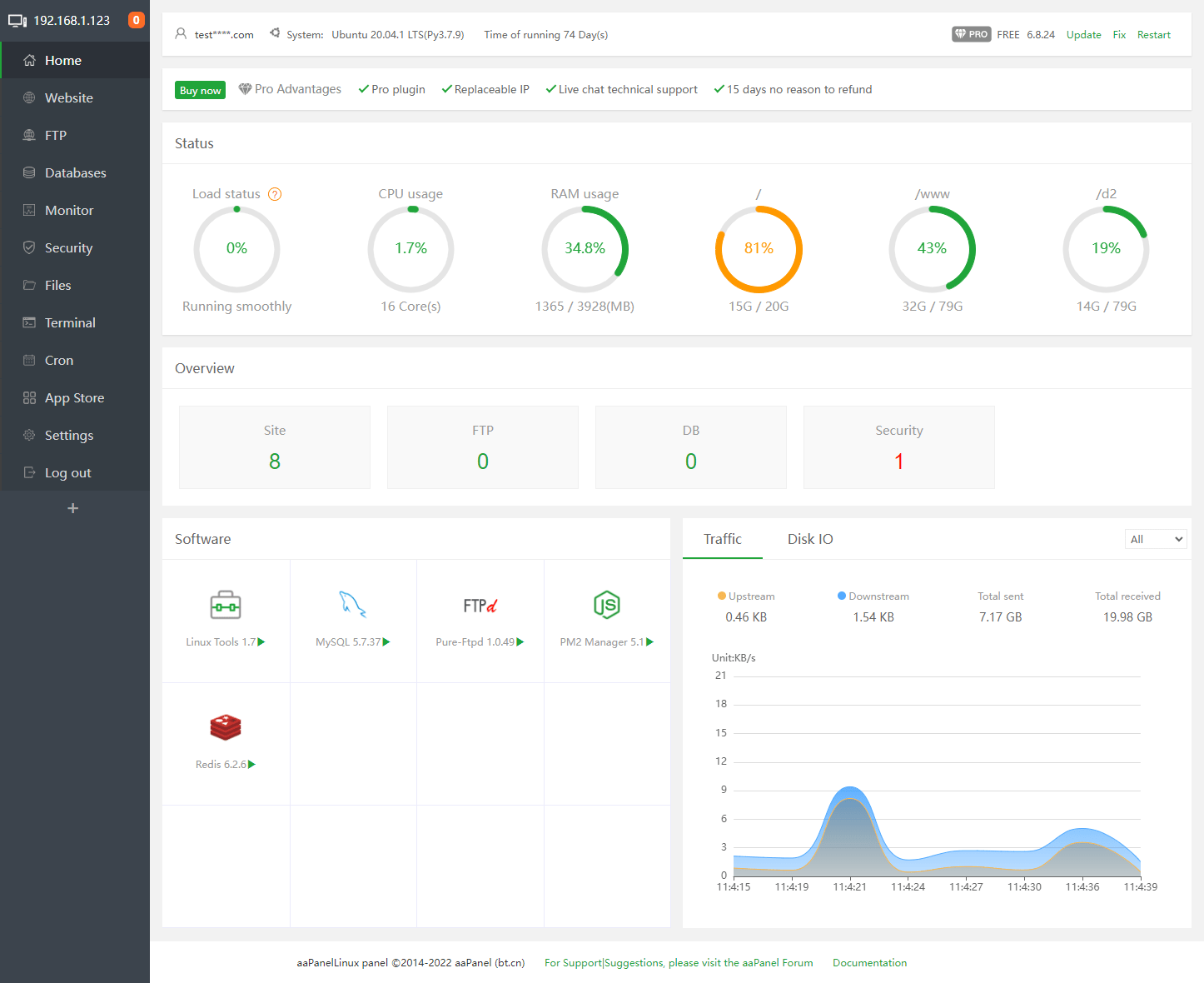Open the Documentation link in footer
The height and width of the screenshot is (983, 1204).
pos(869,962)
